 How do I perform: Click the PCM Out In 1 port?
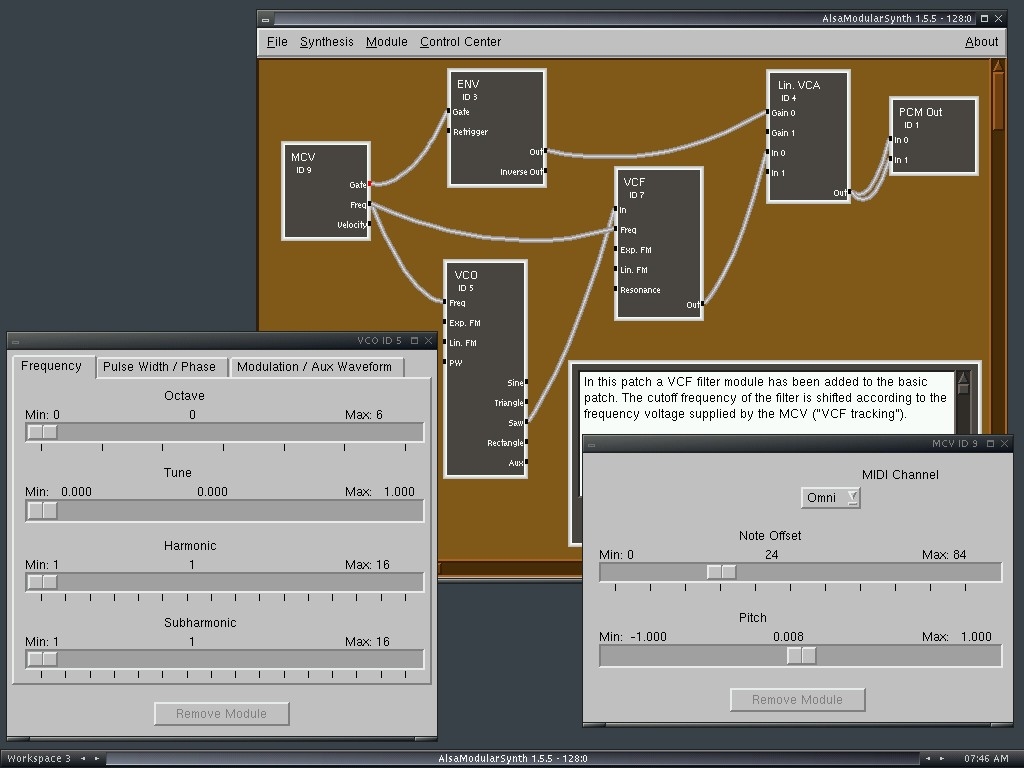tap(892, 160)
